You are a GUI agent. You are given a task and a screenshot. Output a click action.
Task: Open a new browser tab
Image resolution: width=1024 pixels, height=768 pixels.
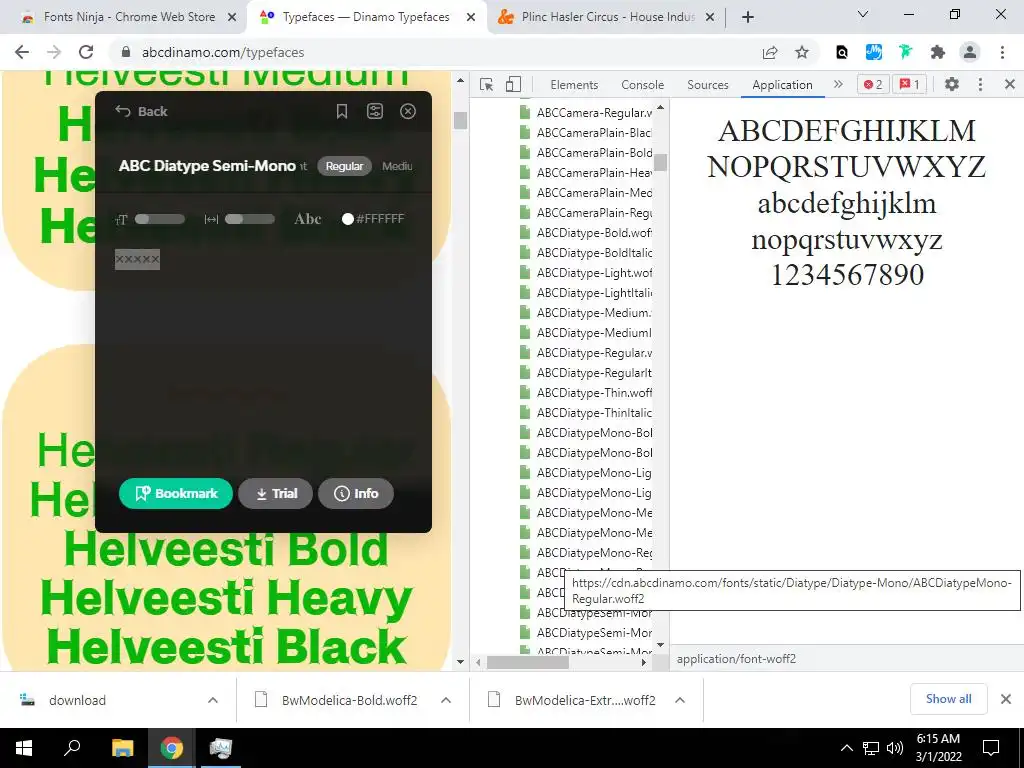[x=748, y=17]
